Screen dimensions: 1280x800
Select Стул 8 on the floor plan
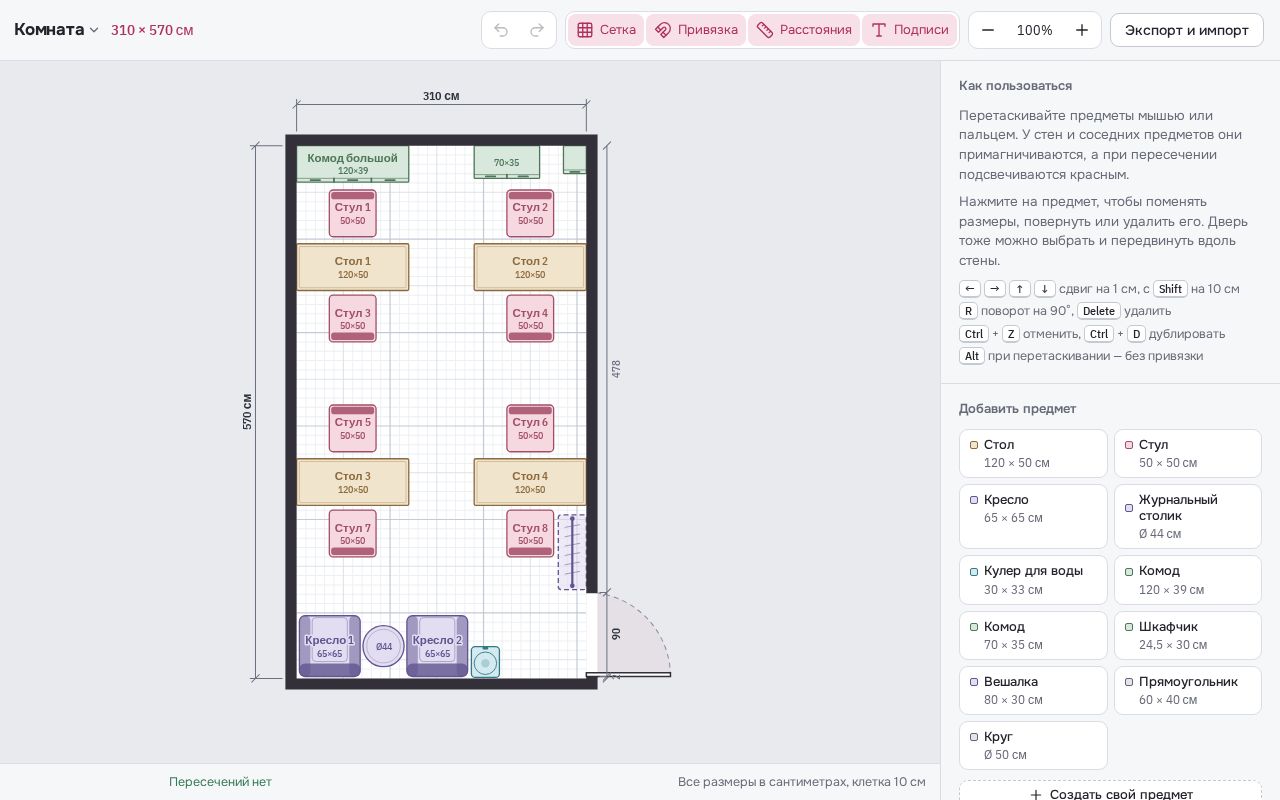click(x=530, y=534)
